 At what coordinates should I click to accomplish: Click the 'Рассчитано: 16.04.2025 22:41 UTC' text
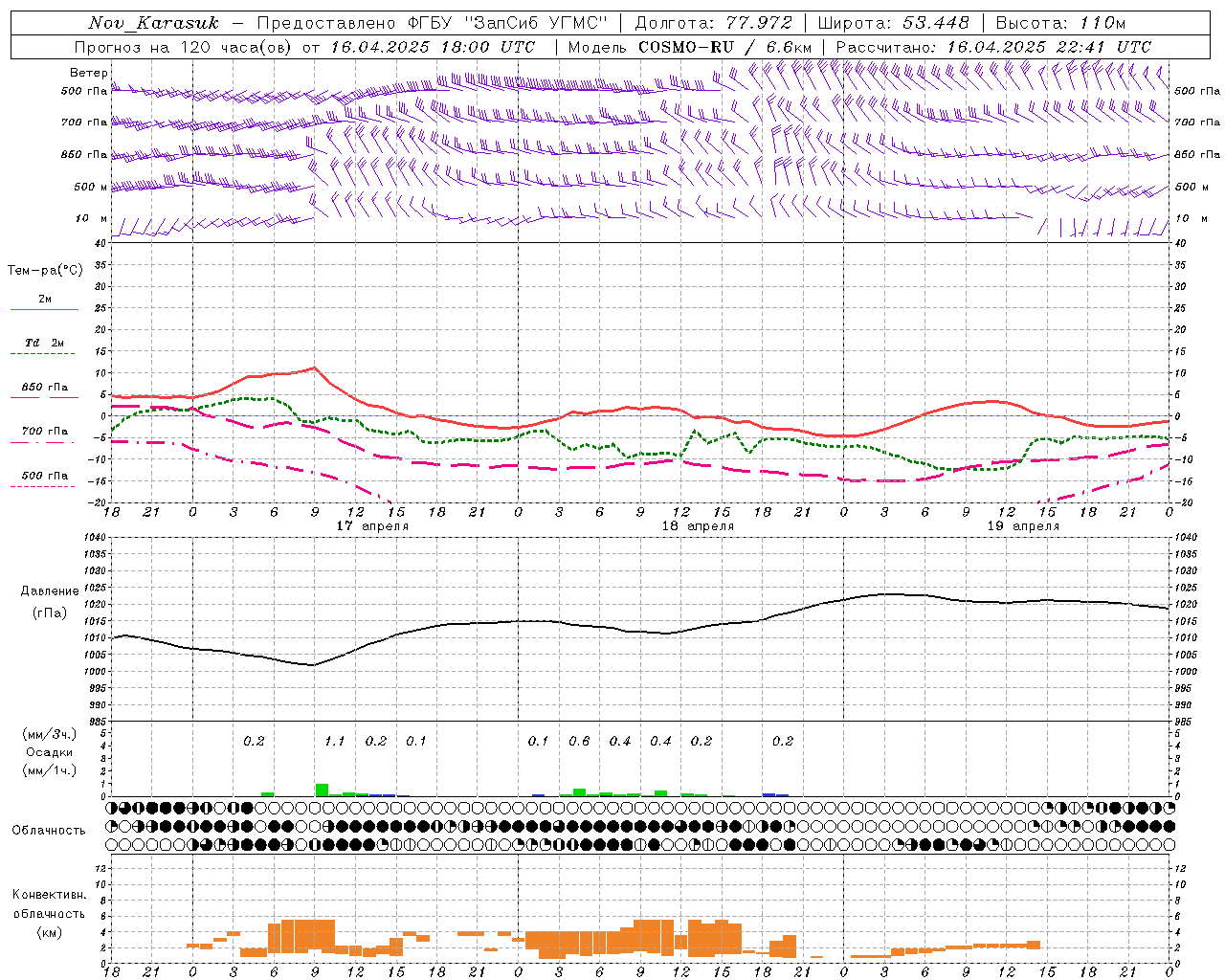[994, 47]
